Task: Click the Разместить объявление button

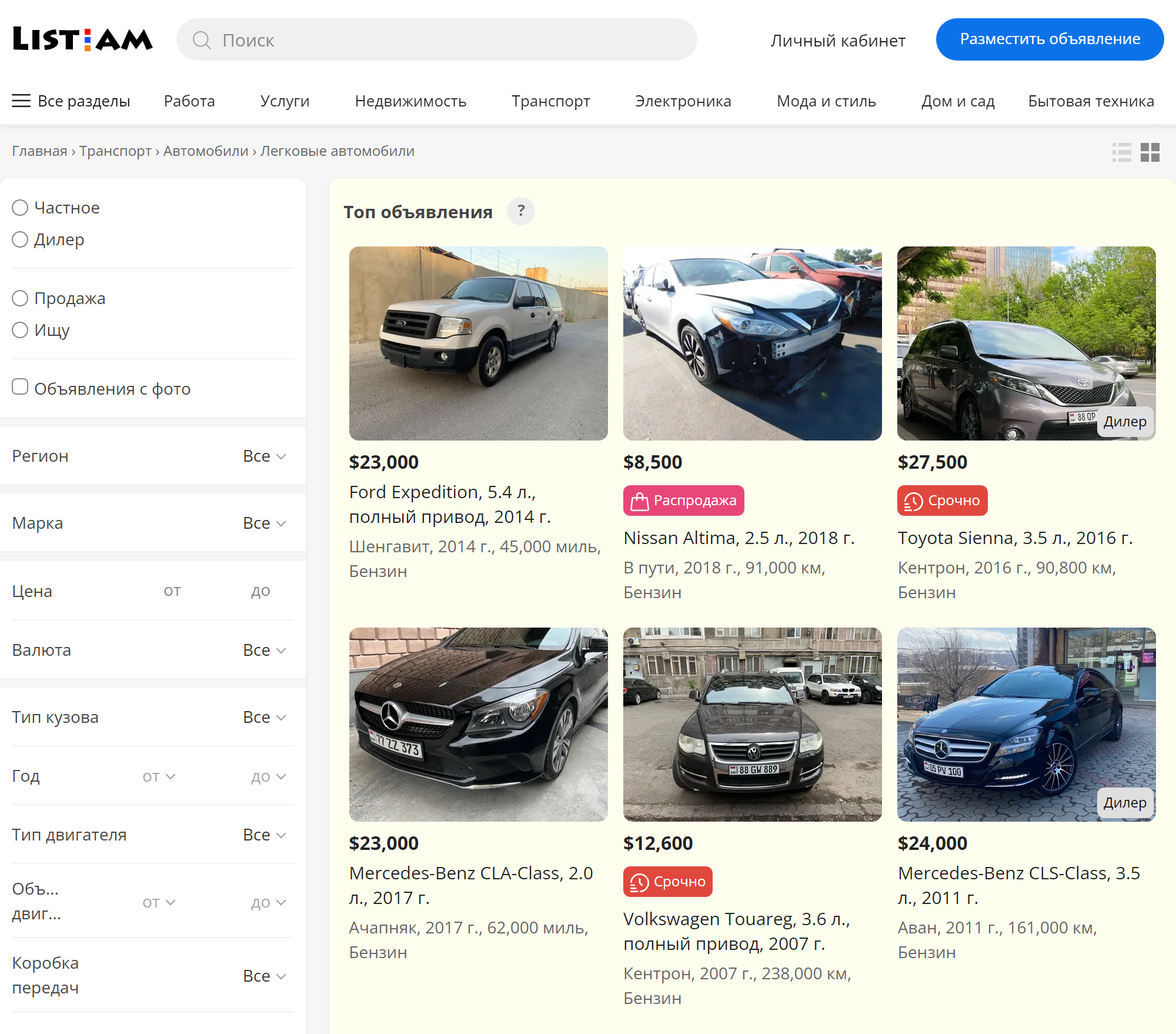Action: (x=1050, y=39)
